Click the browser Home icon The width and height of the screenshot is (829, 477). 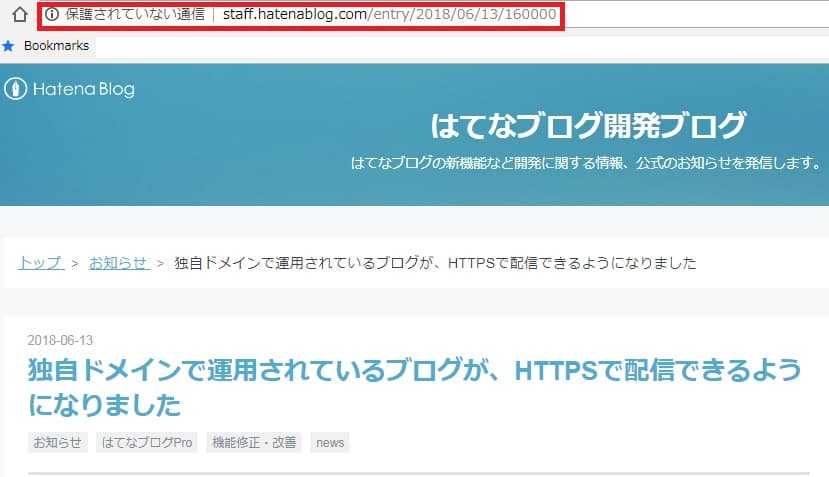20,14
